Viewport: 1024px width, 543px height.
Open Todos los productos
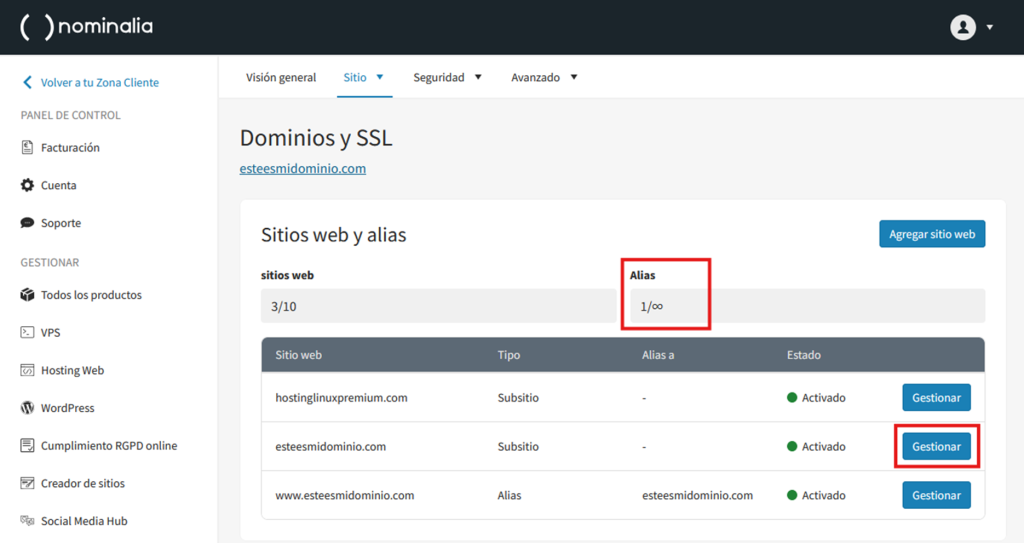pos(91,295)
